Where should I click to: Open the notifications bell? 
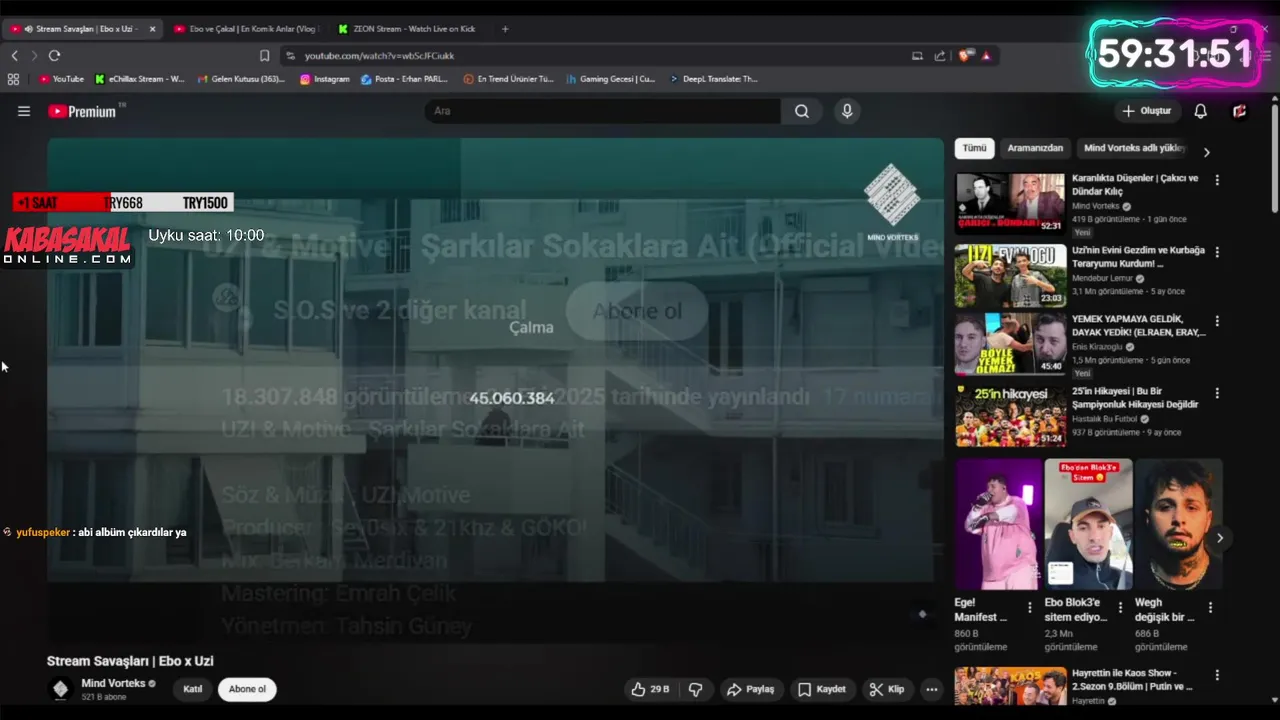click(x=1201, y=111)
